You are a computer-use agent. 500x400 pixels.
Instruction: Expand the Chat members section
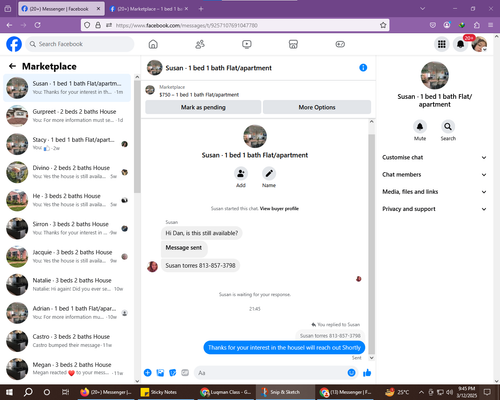pos(434,174)
